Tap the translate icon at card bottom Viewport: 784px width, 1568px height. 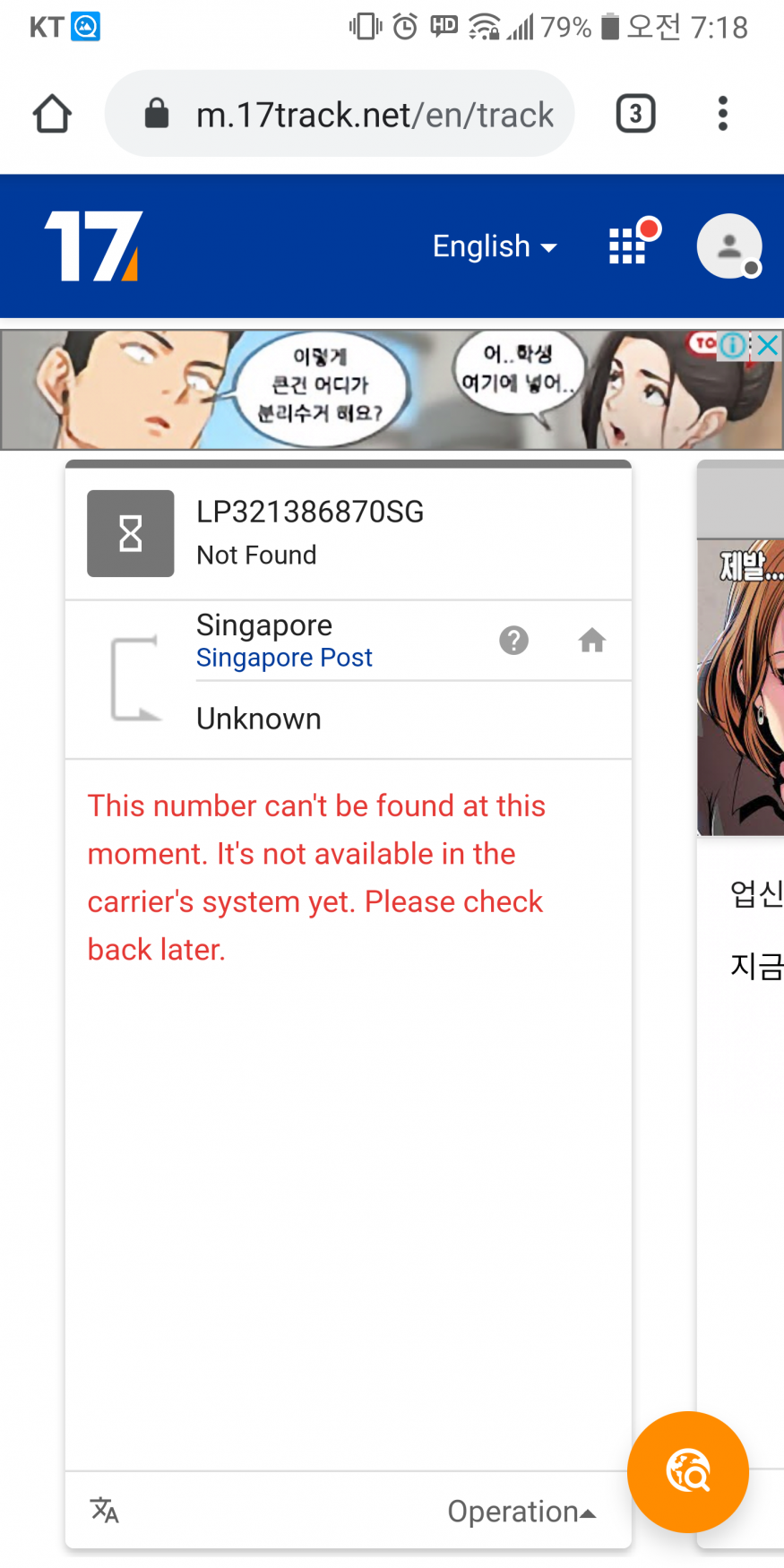(x=105, y=1511)
